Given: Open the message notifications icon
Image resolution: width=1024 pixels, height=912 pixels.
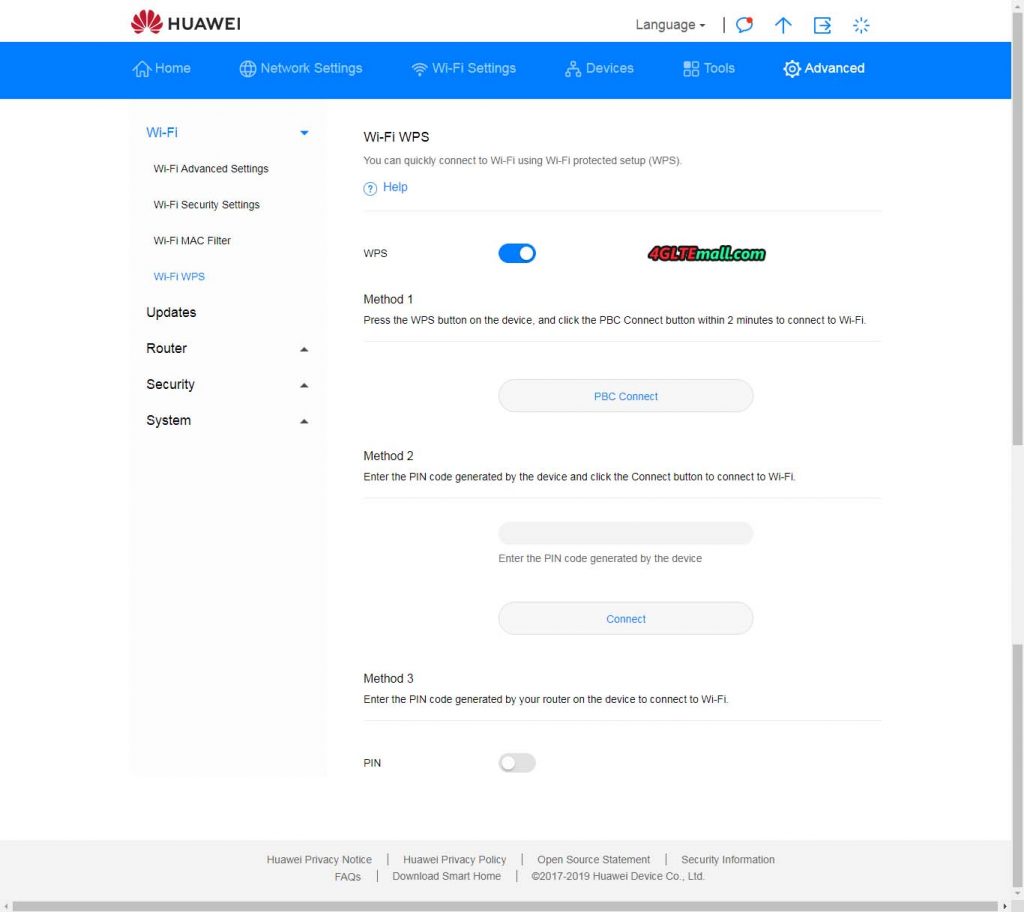Looking at the screenshot, I should point(743,25).
